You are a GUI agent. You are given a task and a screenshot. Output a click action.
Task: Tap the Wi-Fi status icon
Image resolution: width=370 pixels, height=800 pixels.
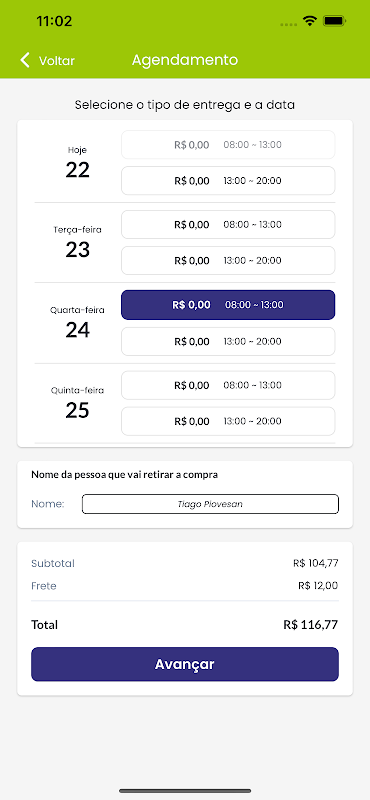click(309, 21)
